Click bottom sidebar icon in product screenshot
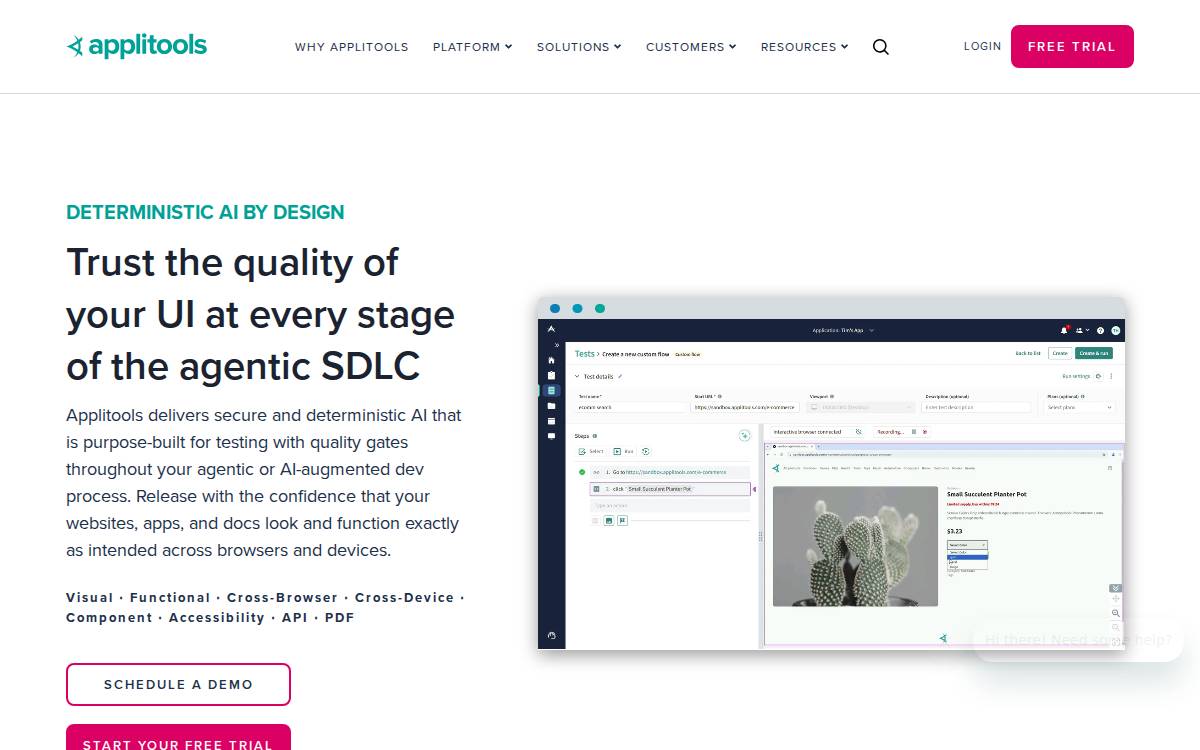This screenshot has width=1200, height=750. 551,635
